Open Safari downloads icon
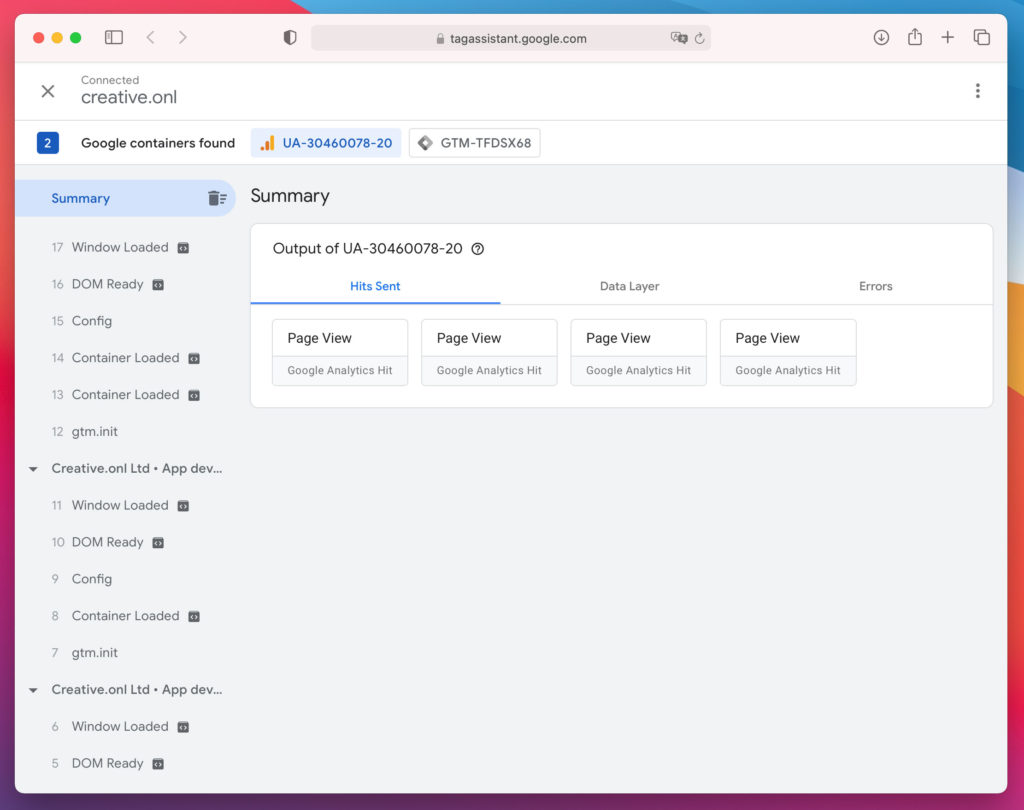 pos(881,37)
